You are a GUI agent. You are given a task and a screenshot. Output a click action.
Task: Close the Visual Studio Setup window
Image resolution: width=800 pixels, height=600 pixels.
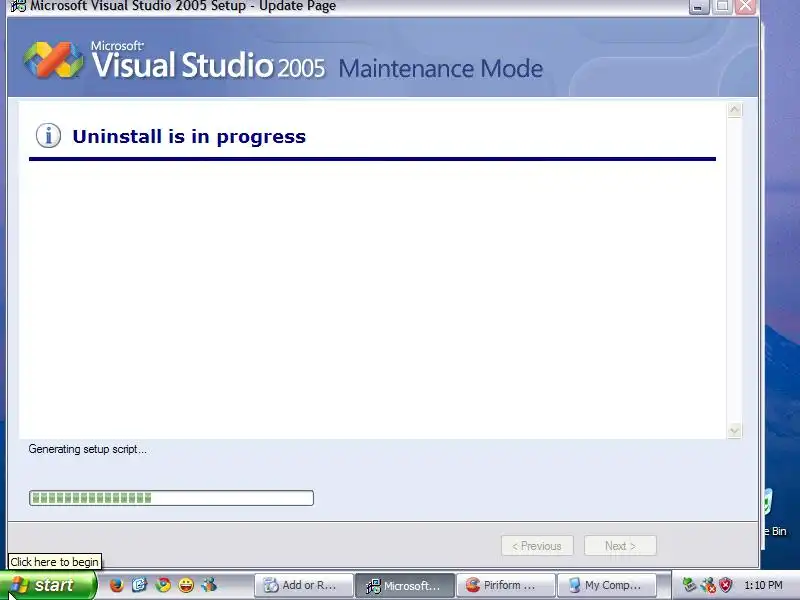tap(745, 6)
